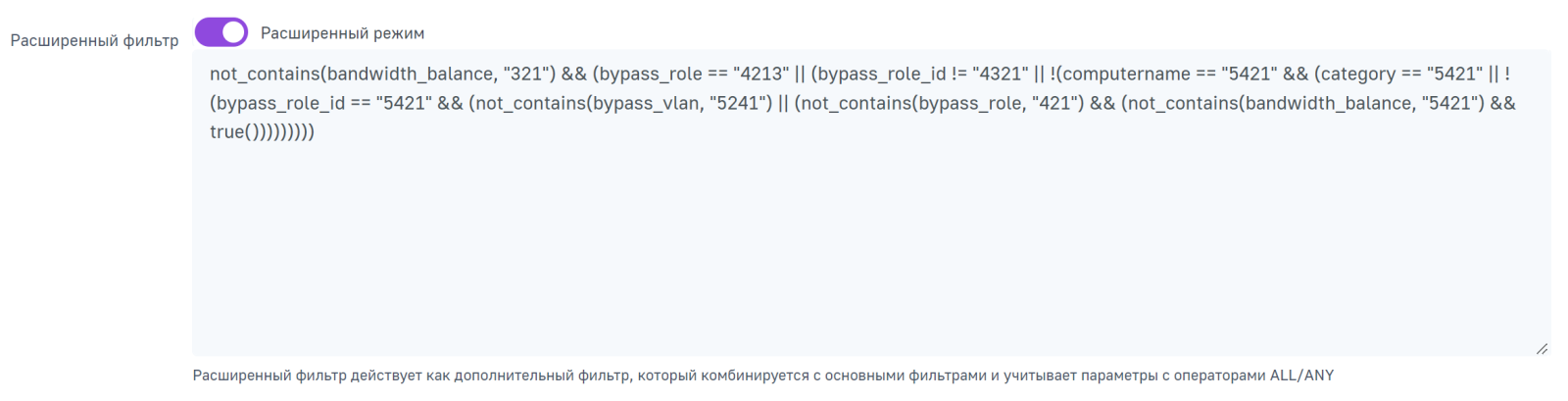Click bandwidth_balance on the first line

[411, 75]
